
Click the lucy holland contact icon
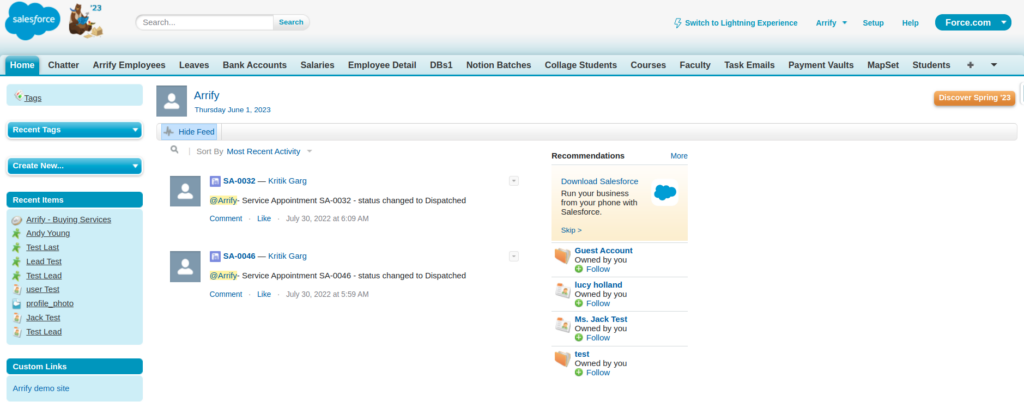(562, 290)
